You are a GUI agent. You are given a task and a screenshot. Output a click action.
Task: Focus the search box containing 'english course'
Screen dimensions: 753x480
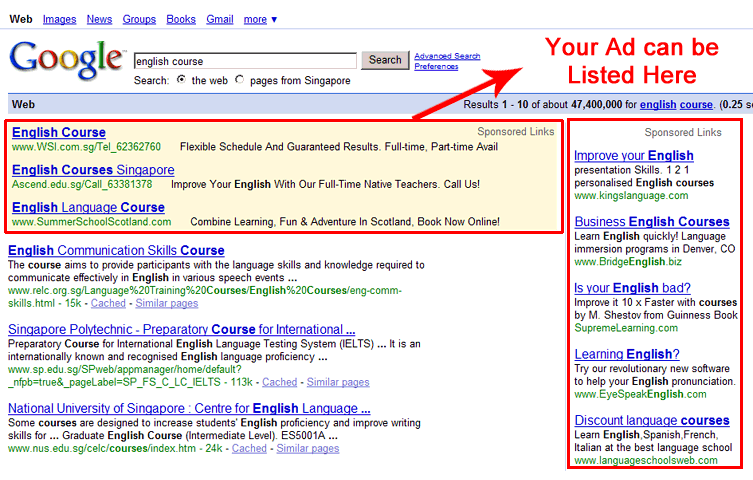245,61
